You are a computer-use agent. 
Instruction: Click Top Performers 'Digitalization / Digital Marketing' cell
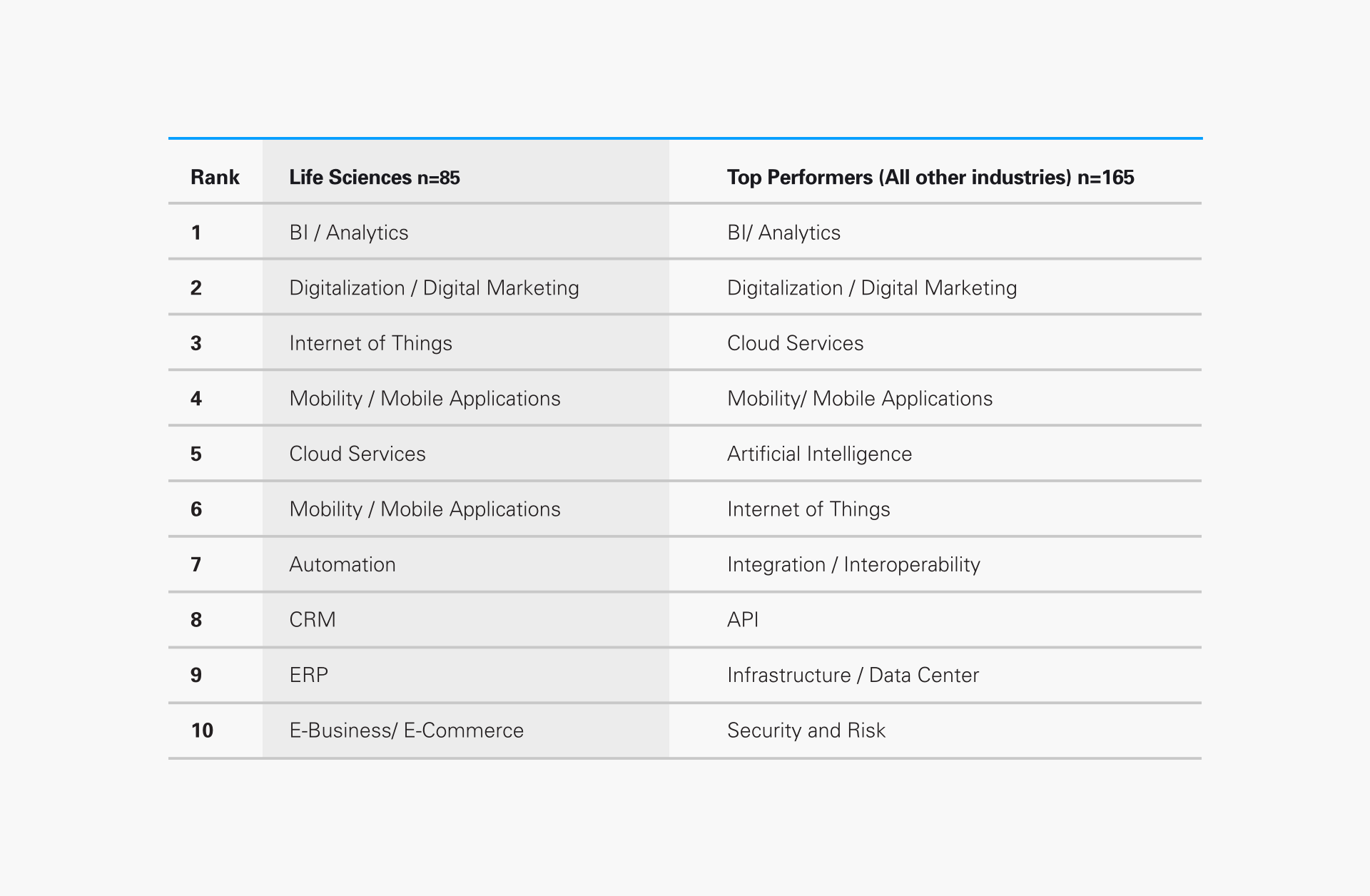(871, 288)
